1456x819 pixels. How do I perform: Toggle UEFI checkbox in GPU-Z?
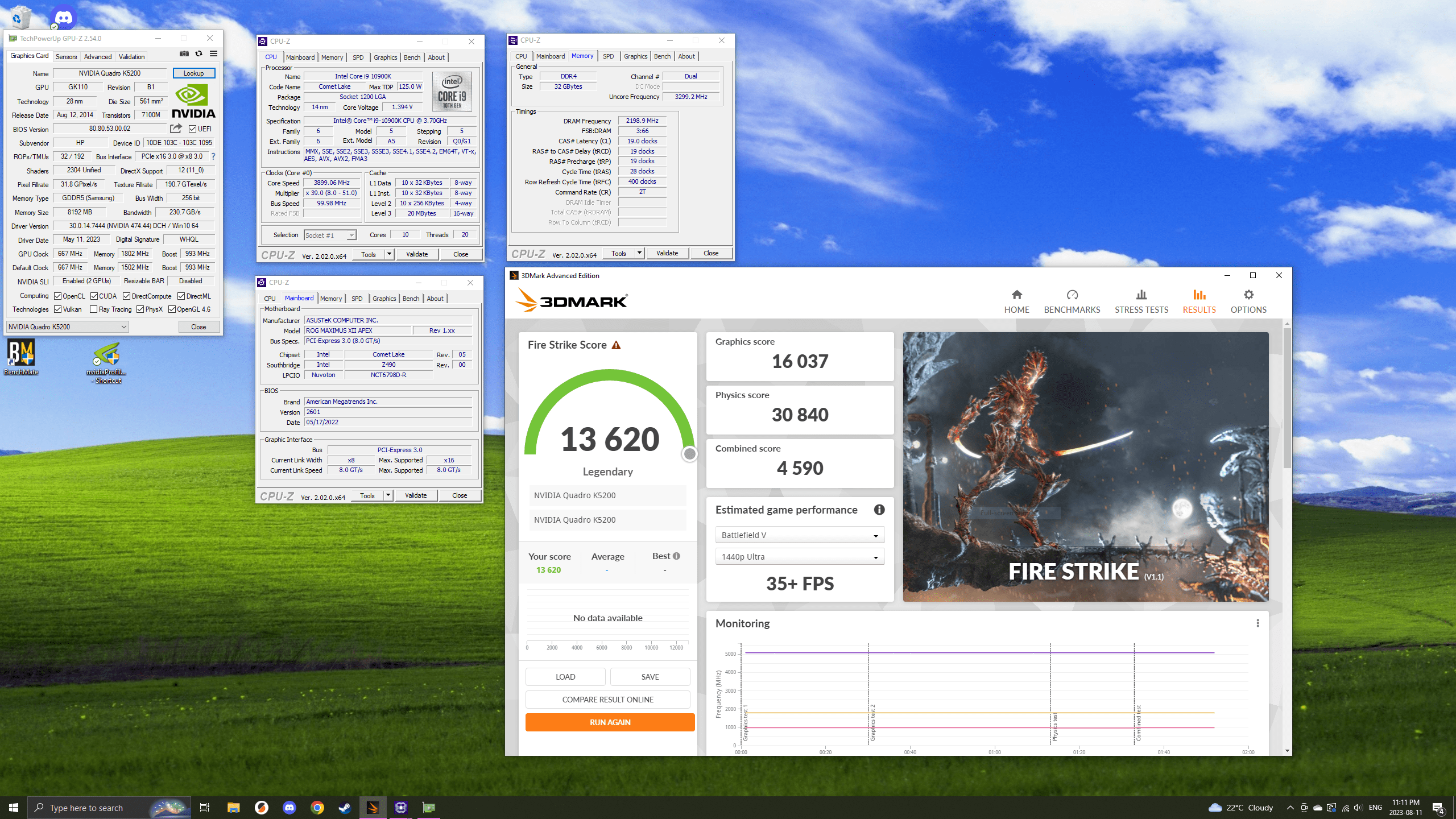pyautogui.click(x=193, y=129)
